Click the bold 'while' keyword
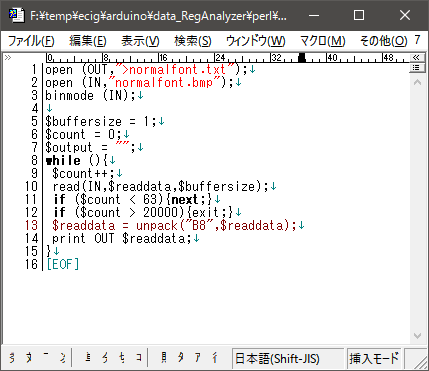This screenshot has height=371, width=429. tap(63, 161)
